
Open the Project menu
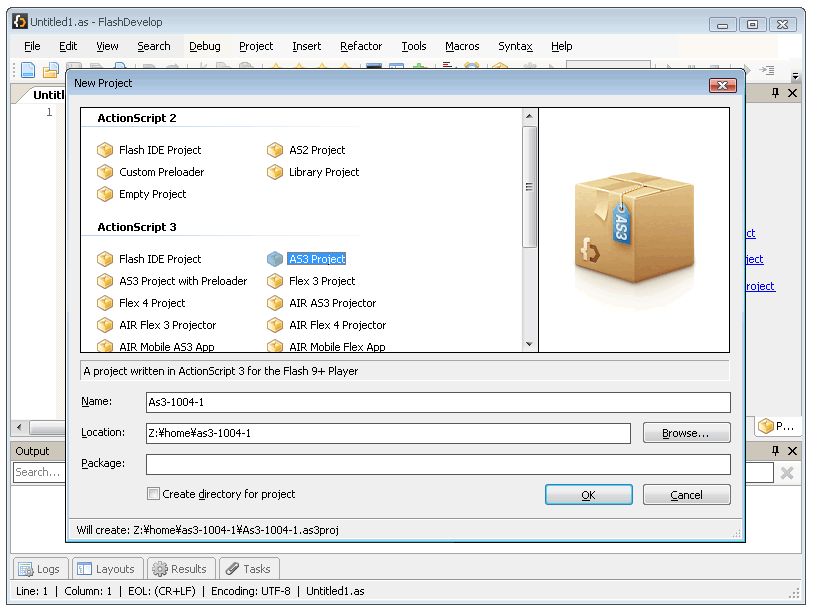point(256,46)
